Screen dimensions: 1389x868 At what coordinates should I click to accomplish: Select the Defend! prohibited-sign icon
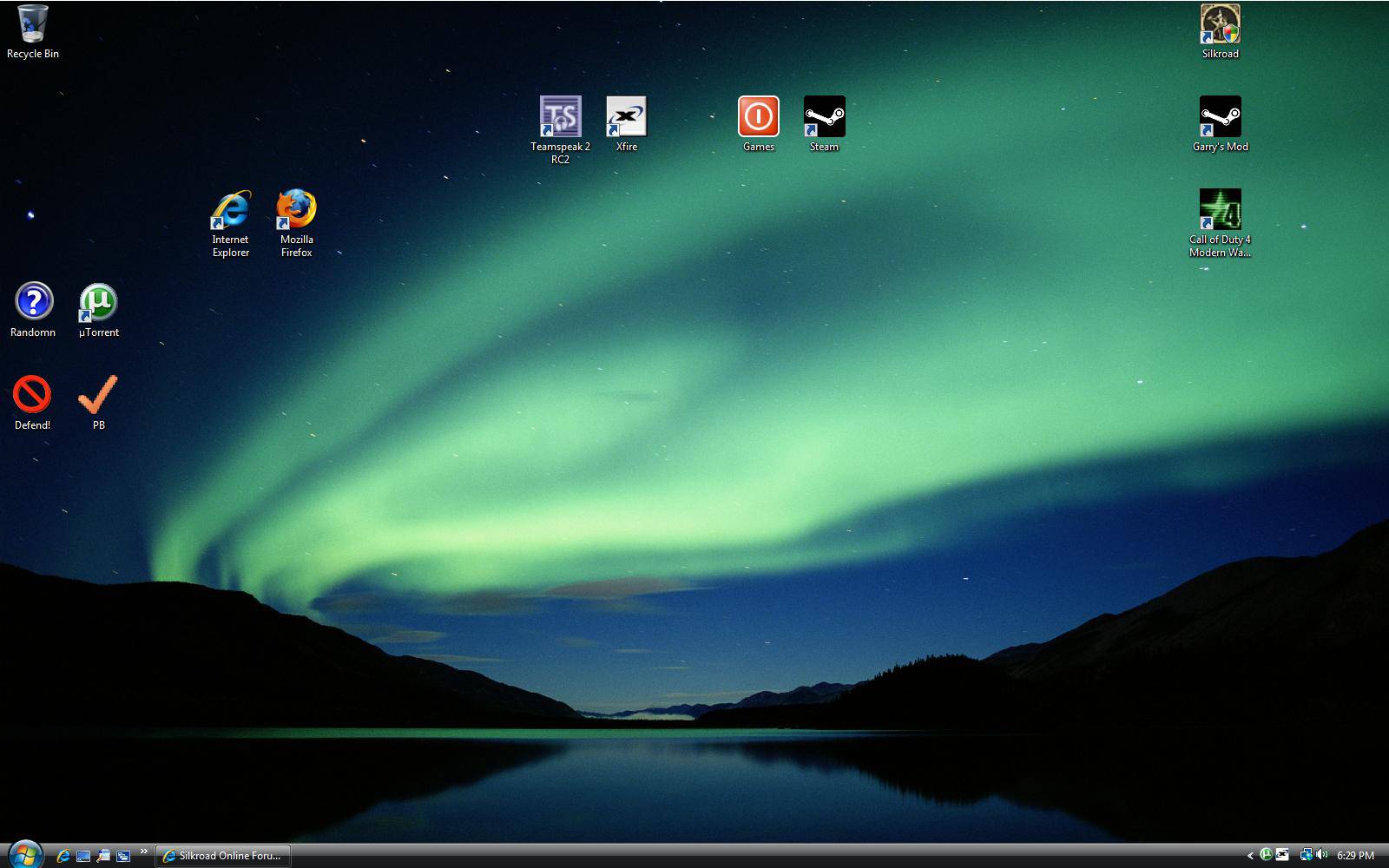click(x=32, y=403)
